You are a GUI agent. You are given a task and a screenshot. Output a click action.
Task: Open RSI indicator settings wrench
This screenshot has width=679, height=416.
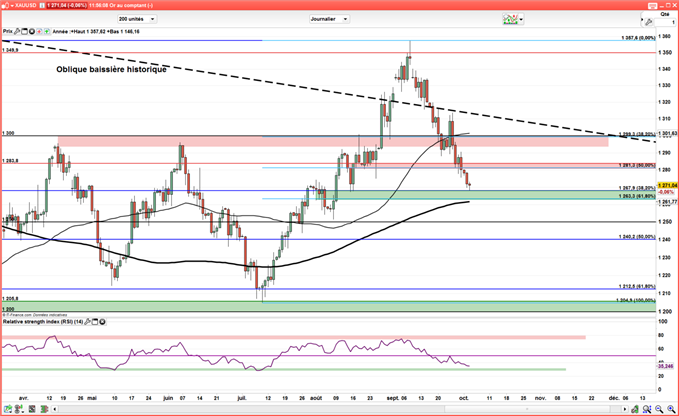87,322
